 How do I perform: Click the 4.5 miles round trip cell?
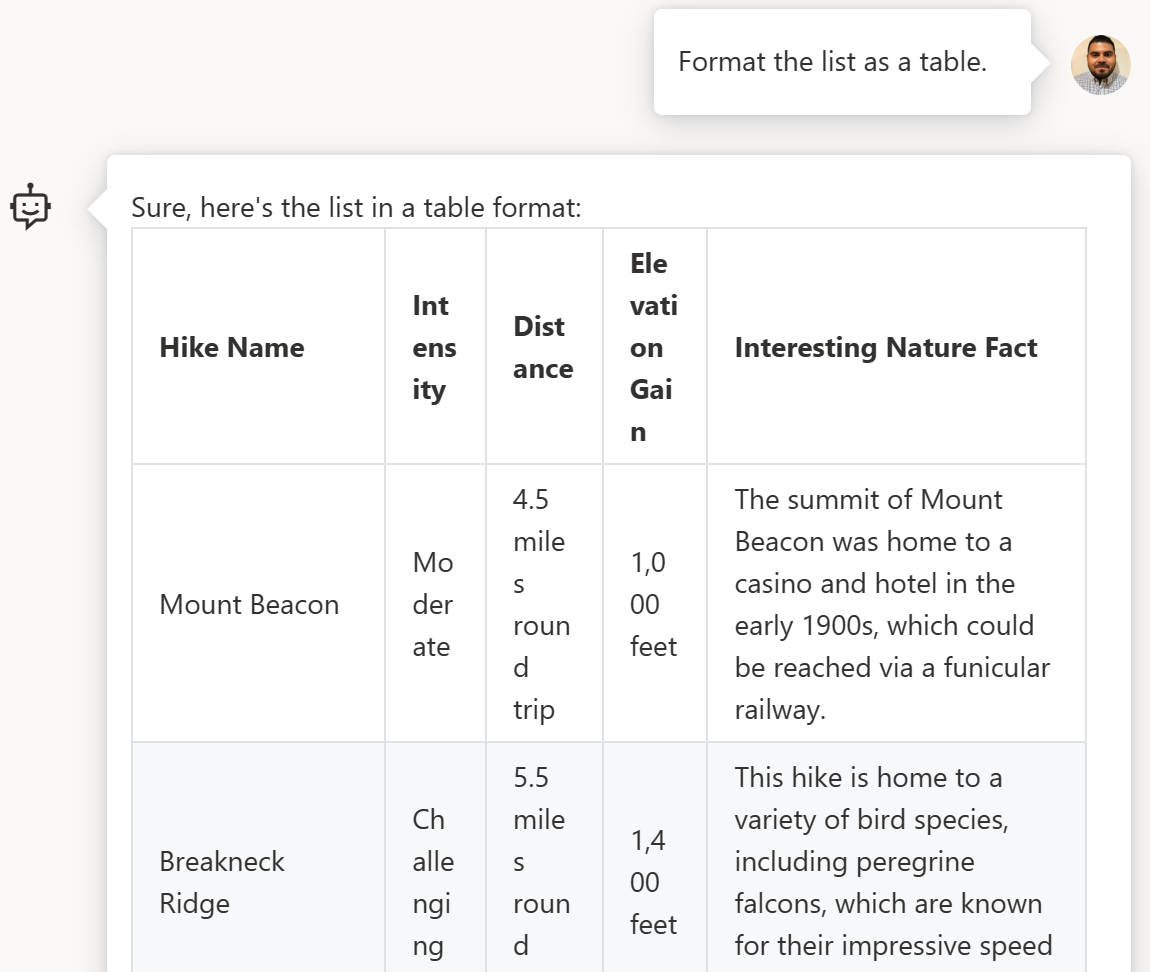tap(541, 605)
